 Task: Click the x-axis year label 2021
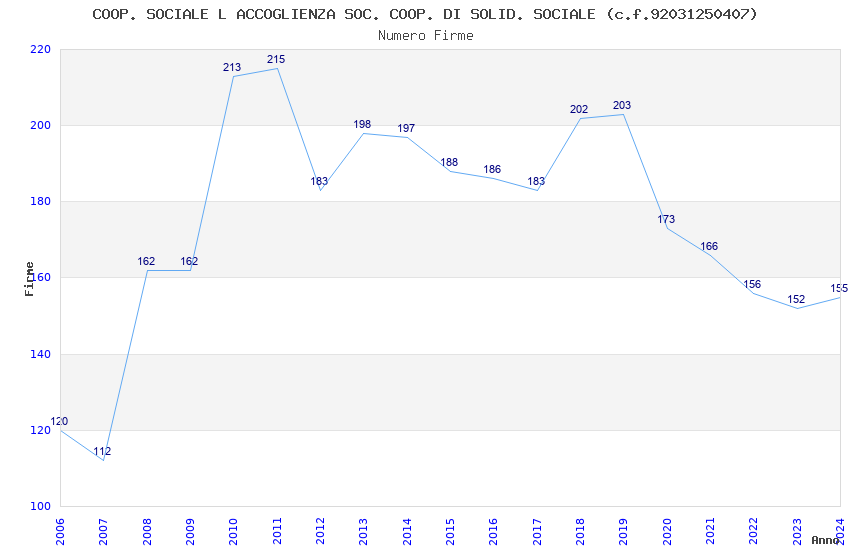point(711,532)
